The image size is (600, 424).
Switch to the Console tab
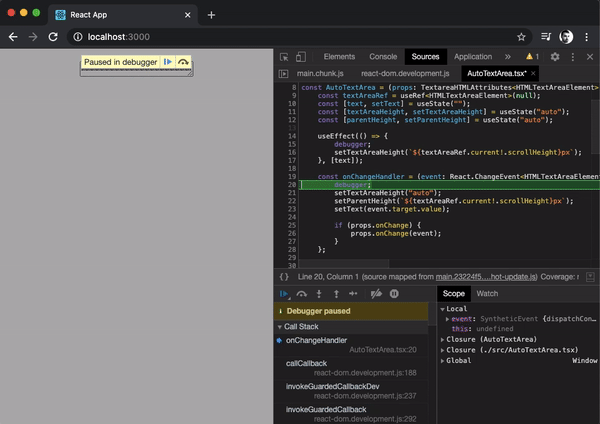tap(382, 57)
